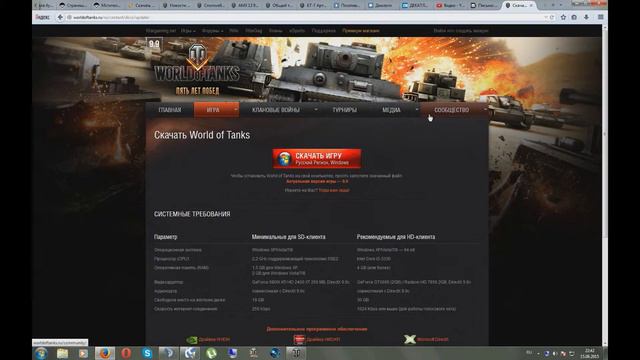Show hidden system tray icons
Screen dimensions: 640x360
coord(538,353)
